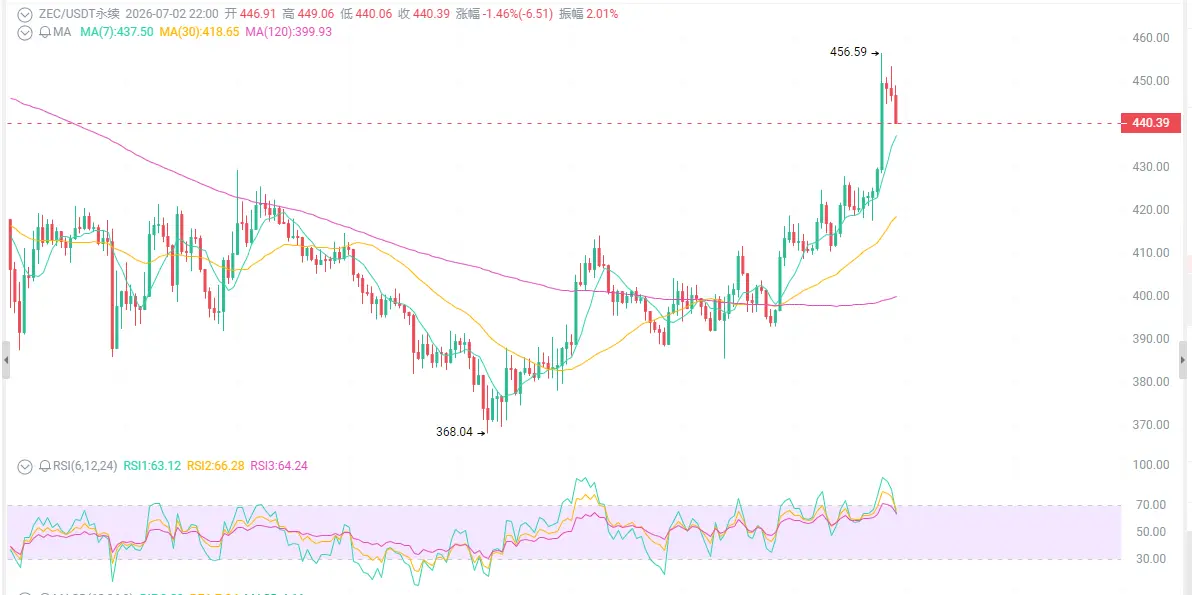Click the 70.00 RSI axis label
The image size is (1192, 595).
coord(1152,505)
